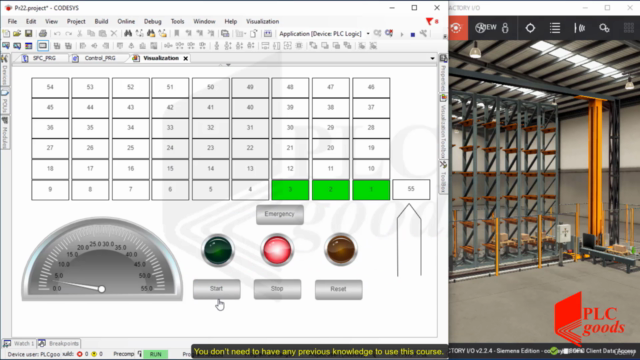The image size is (640, 360).
Task: Click the blue Stop application square icon
Action: (413, 34)
